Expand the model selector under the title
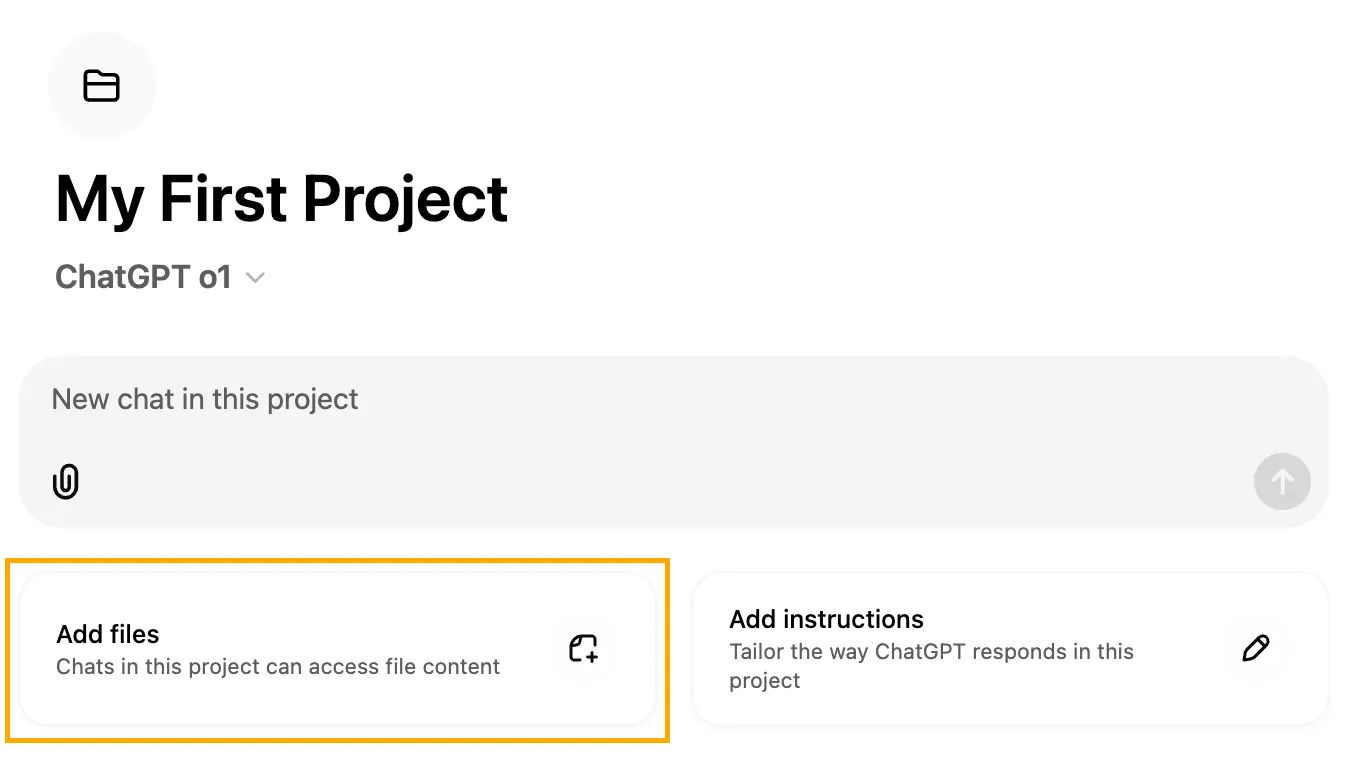This screenshot has width=1348, height=780. [x=160, y=277]
